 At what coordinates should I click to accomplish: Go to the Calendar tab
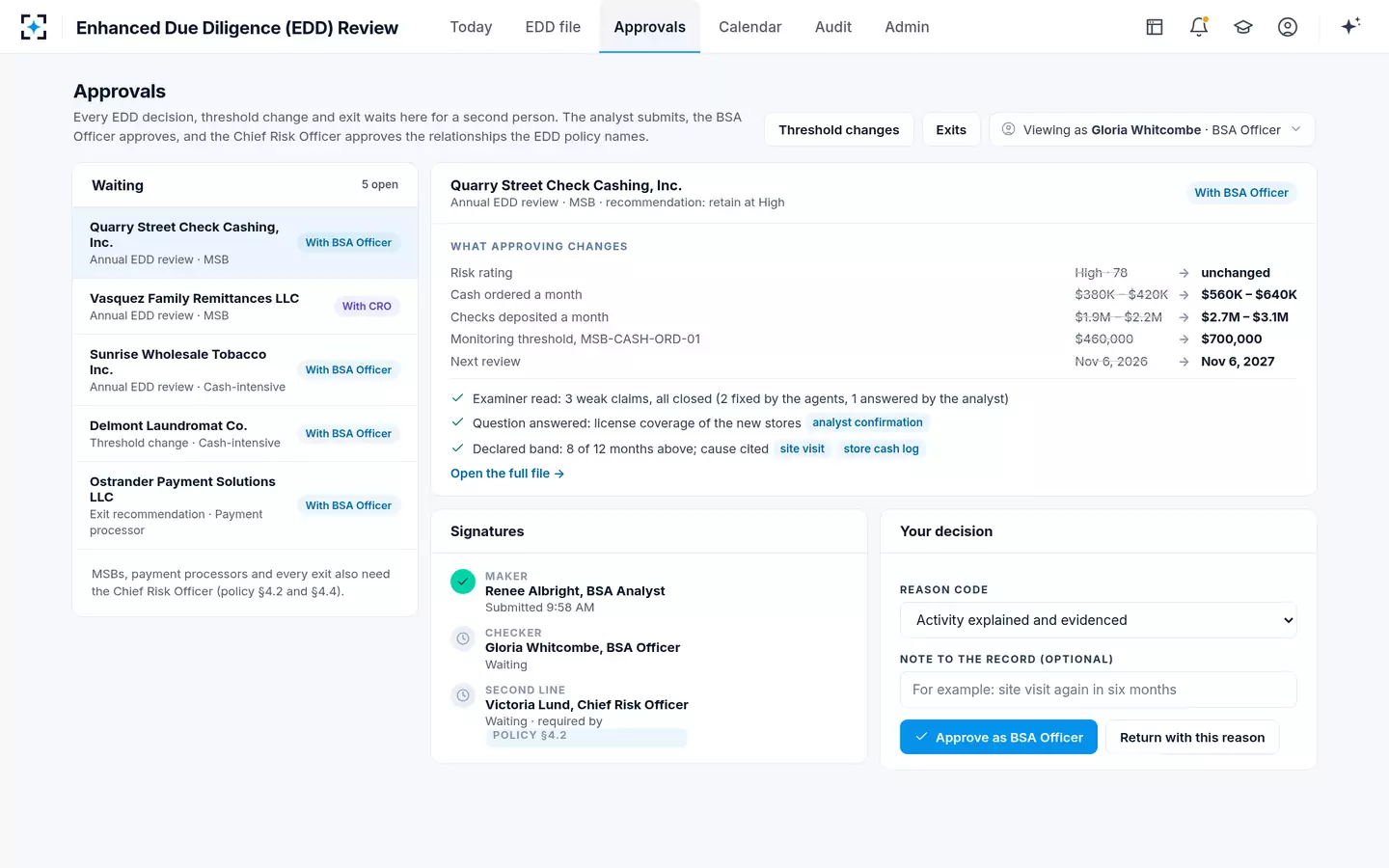coord(749,27)
